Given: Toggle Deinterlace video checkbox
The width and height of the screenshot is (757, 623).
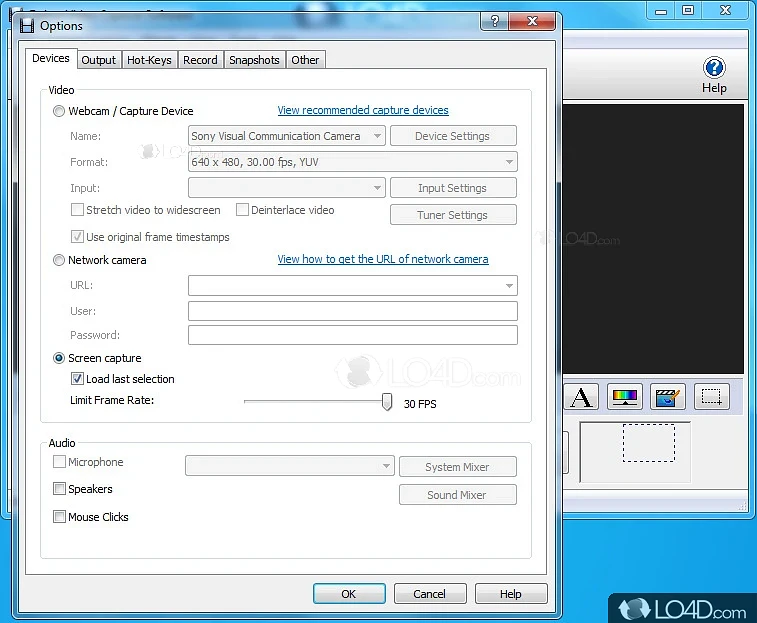Looking at the screenshot, I should click(242, 210).
